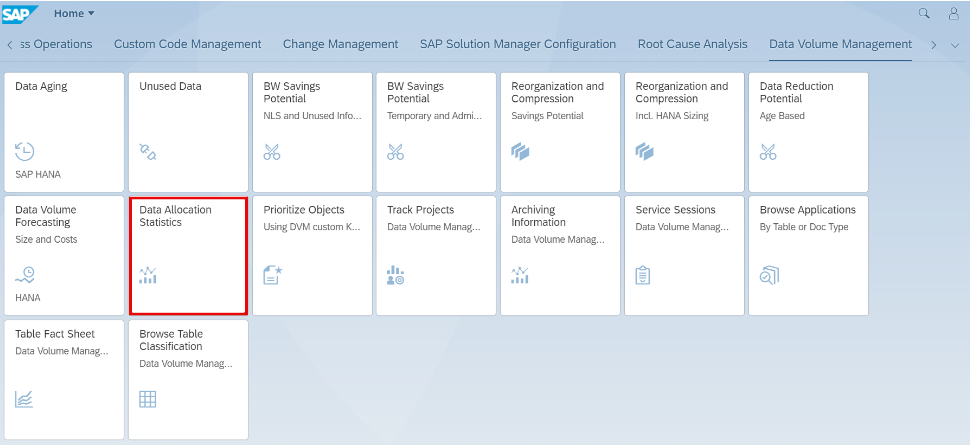Viewport: 970px width, 445px height.
Task: Click 'HANA' footer on Forecasting tile
Action: [x=28, y=298]
